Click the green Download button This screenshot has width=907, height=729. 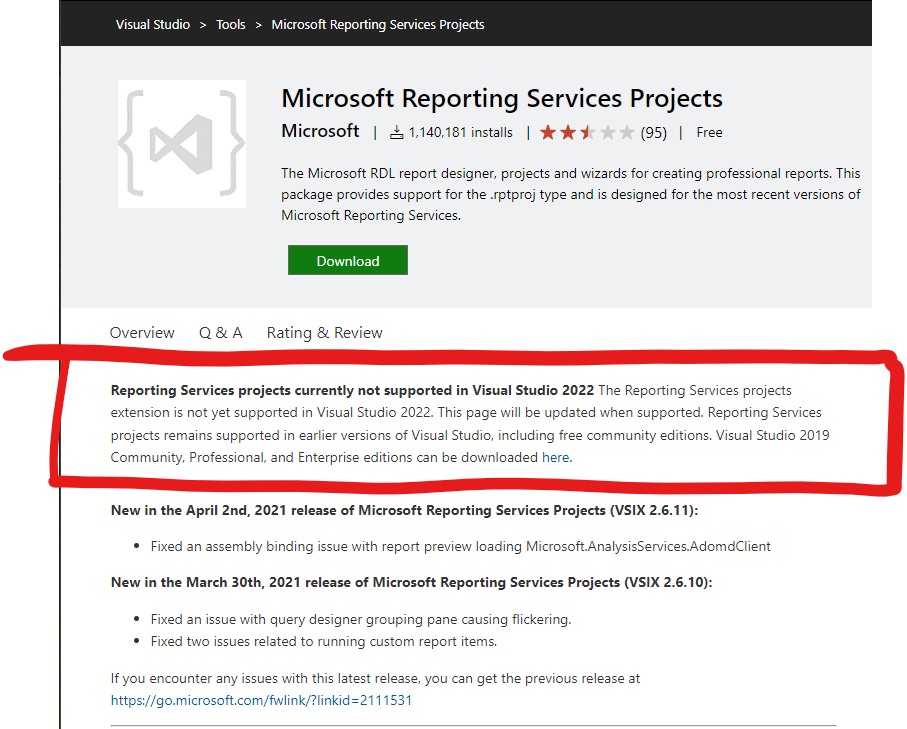tap(348, 260)
